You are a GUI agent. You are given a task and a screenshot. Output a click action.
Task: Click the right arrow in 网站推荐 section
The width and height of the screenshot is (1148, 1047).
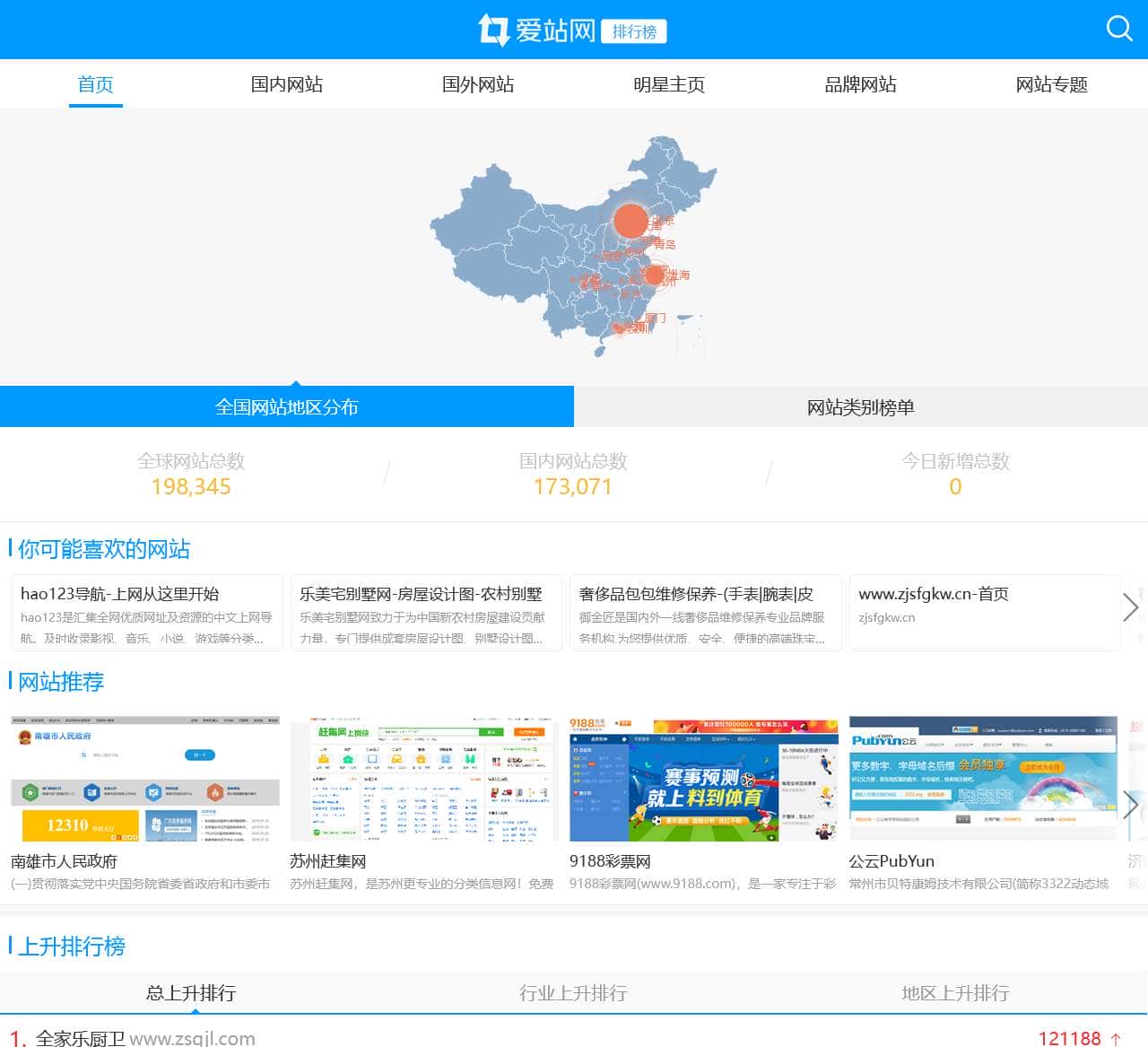pyautogui.click(x=1131, y=805)
